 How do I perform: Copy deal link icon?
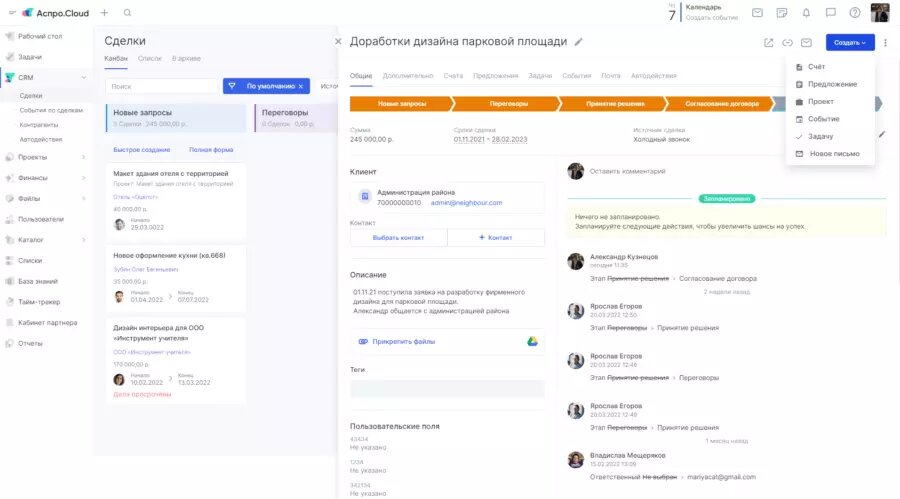point(788,42)
